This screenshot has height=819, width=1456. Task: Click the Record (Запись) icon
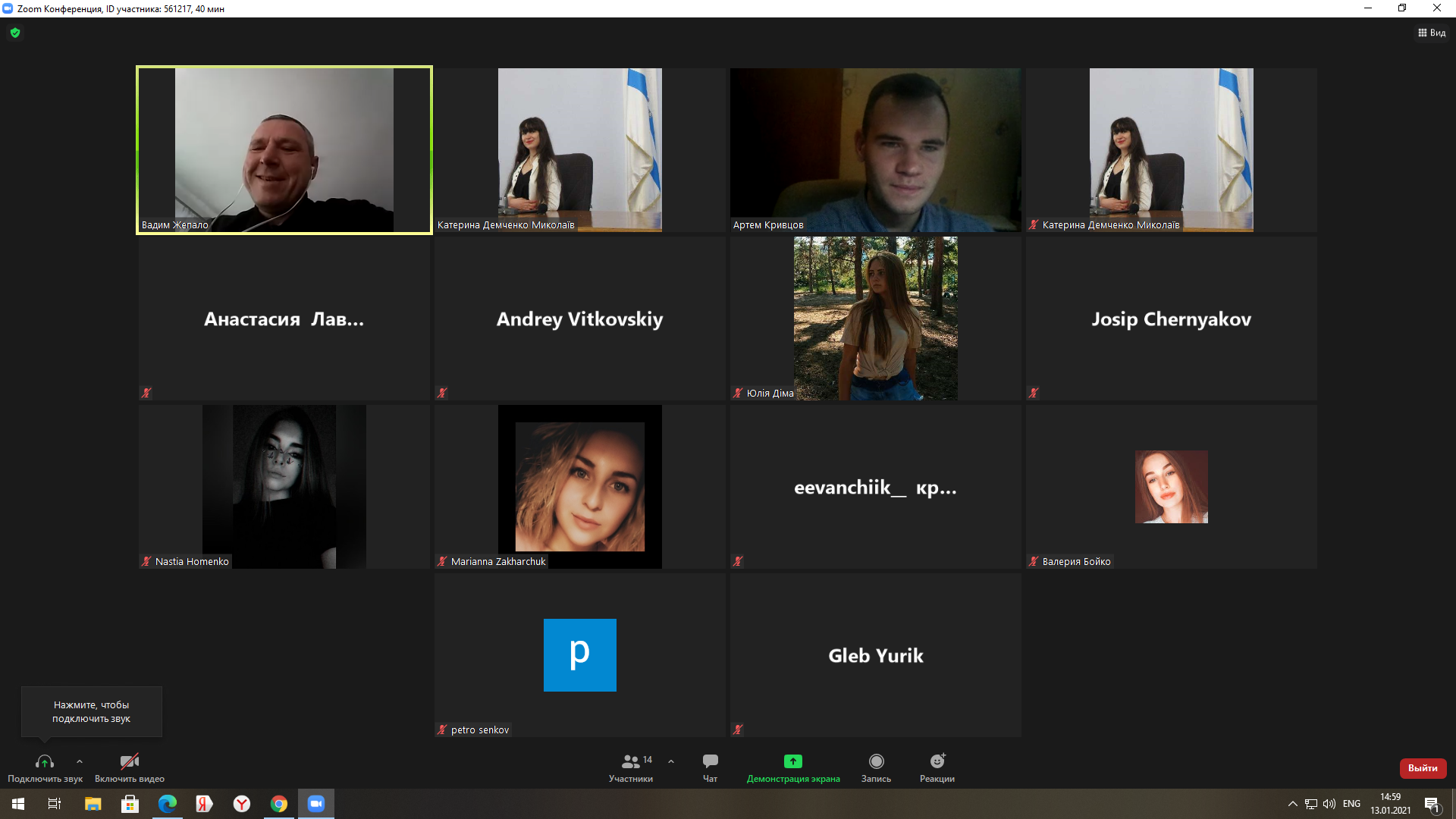tap(876, 761)
